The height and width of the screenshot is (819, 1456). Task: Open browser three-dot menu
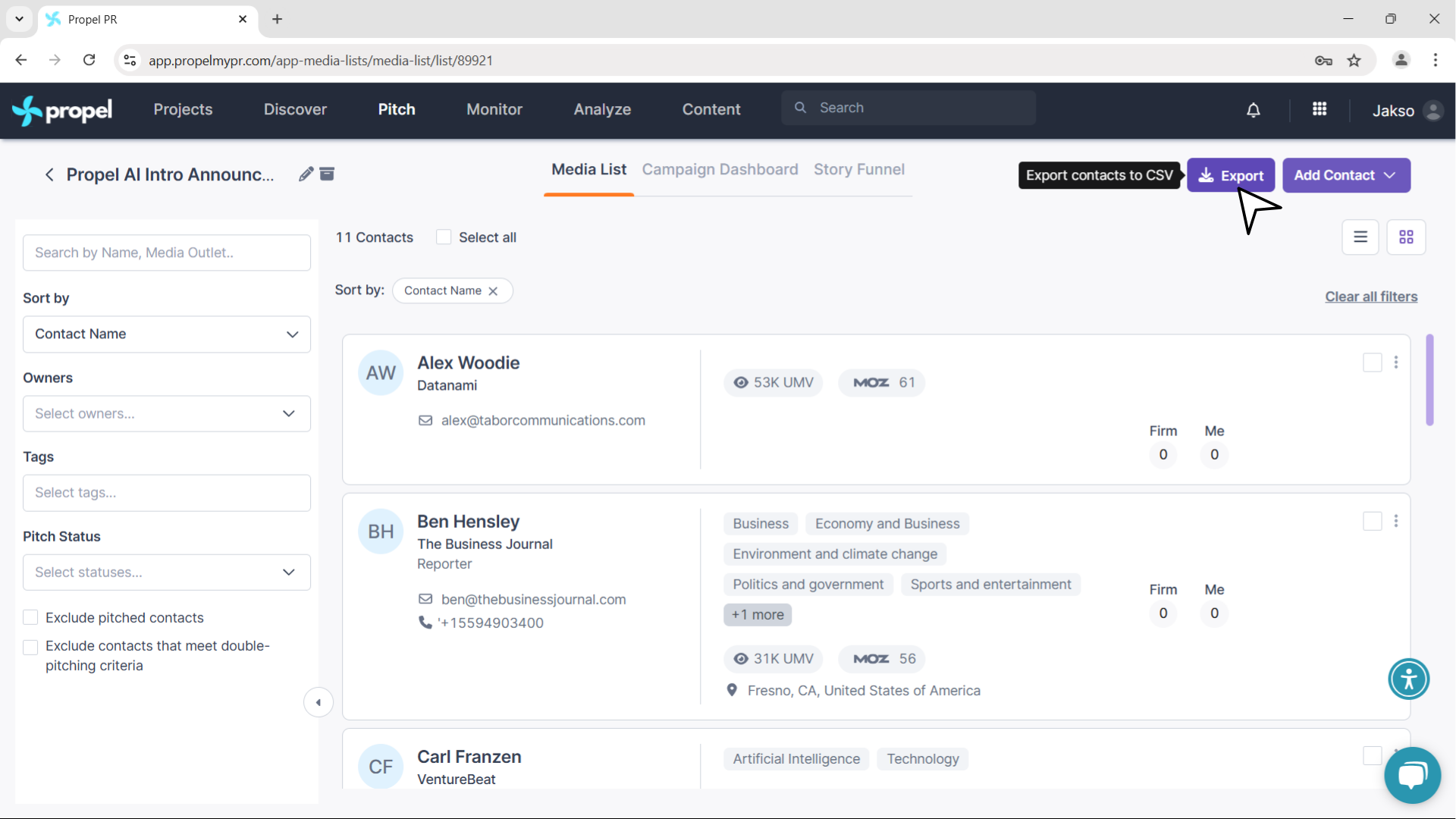coord(1436,60)
